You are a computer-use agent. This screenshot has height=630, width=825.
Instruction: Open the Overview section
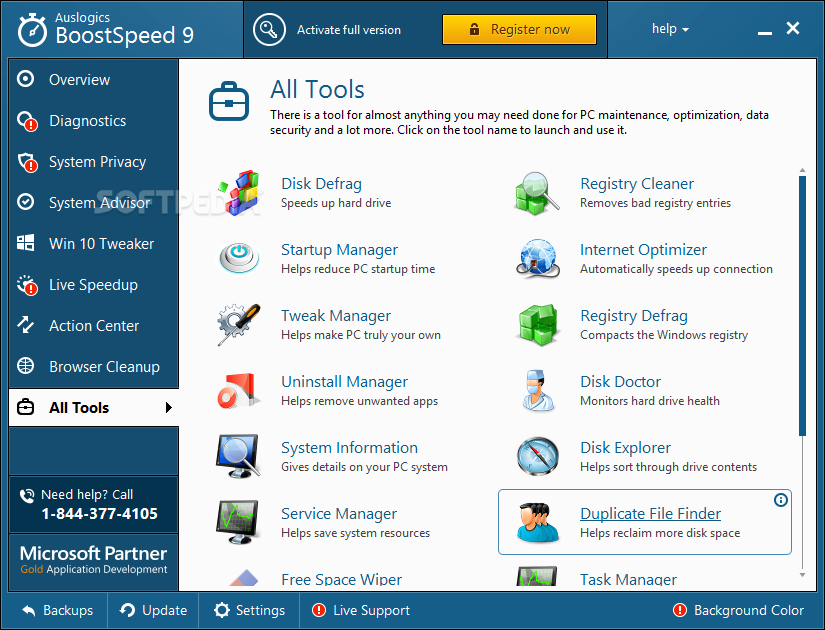tap(94, 79)
